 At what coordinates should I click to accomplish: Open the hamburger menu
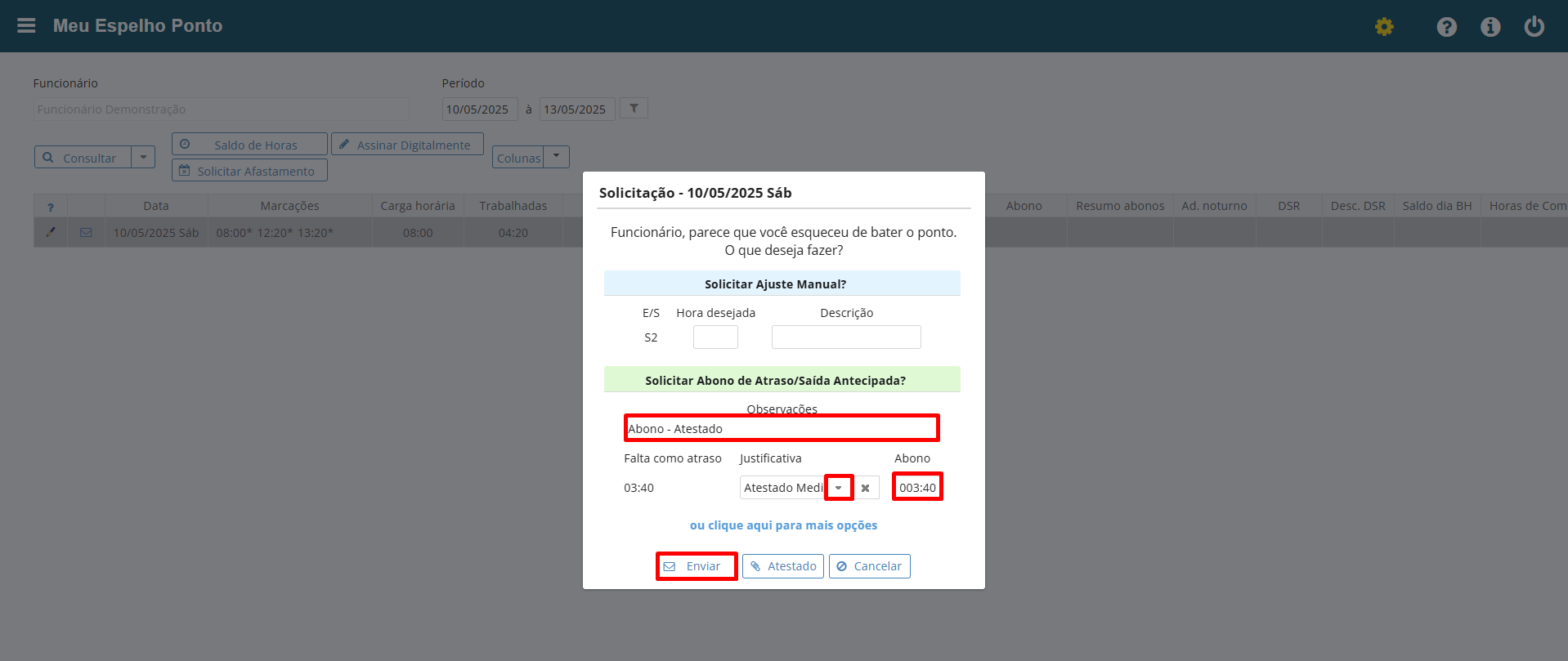point(26,25)
